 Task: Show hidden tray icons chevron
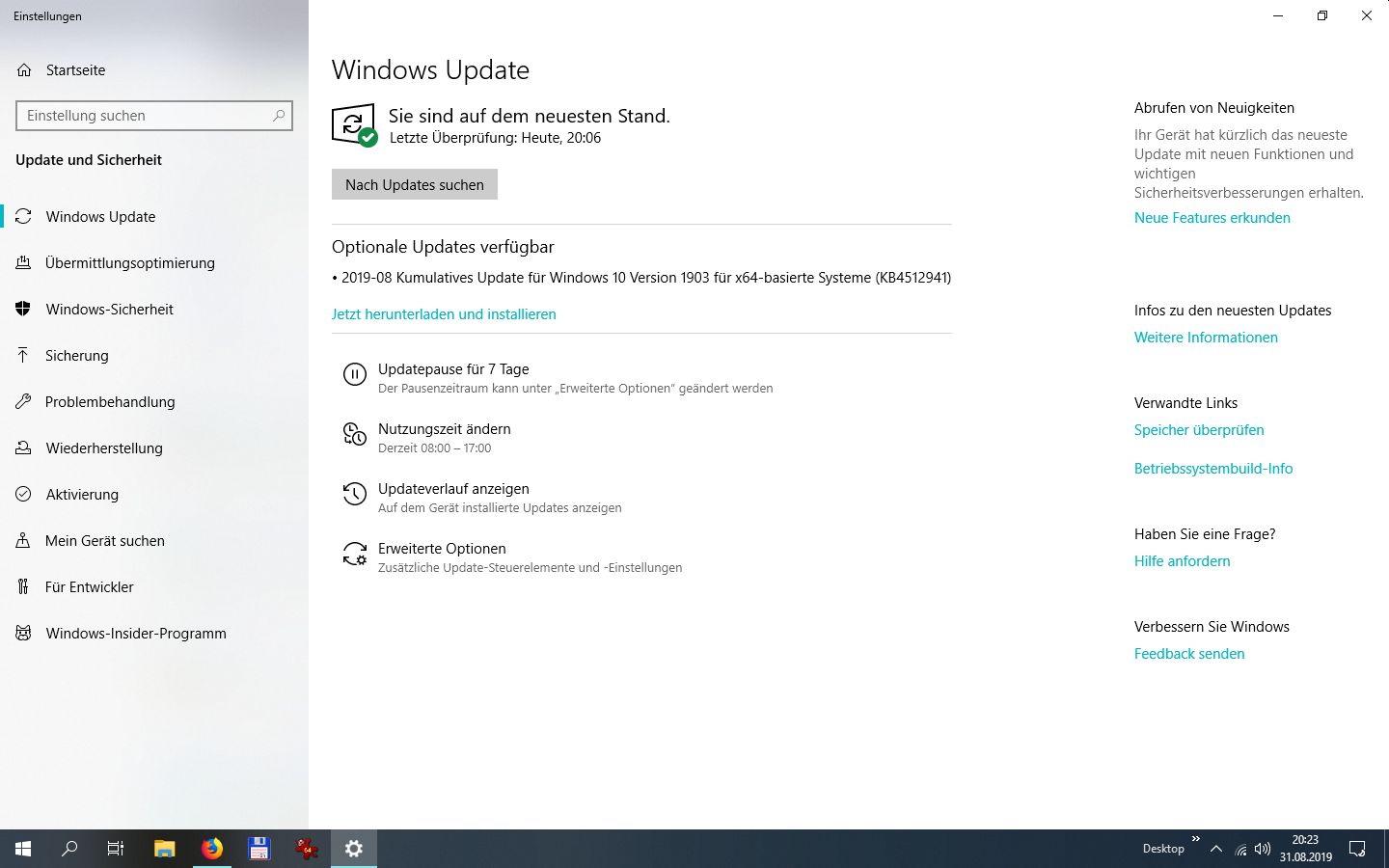1216,849
